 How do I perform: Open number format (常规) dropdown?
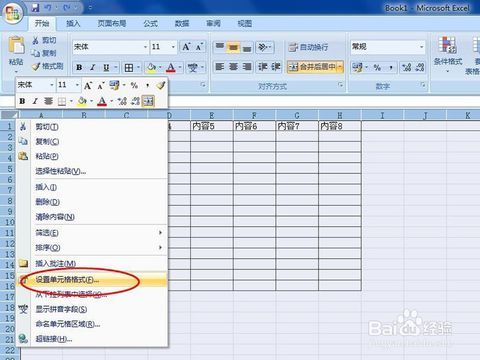point(422,47)
